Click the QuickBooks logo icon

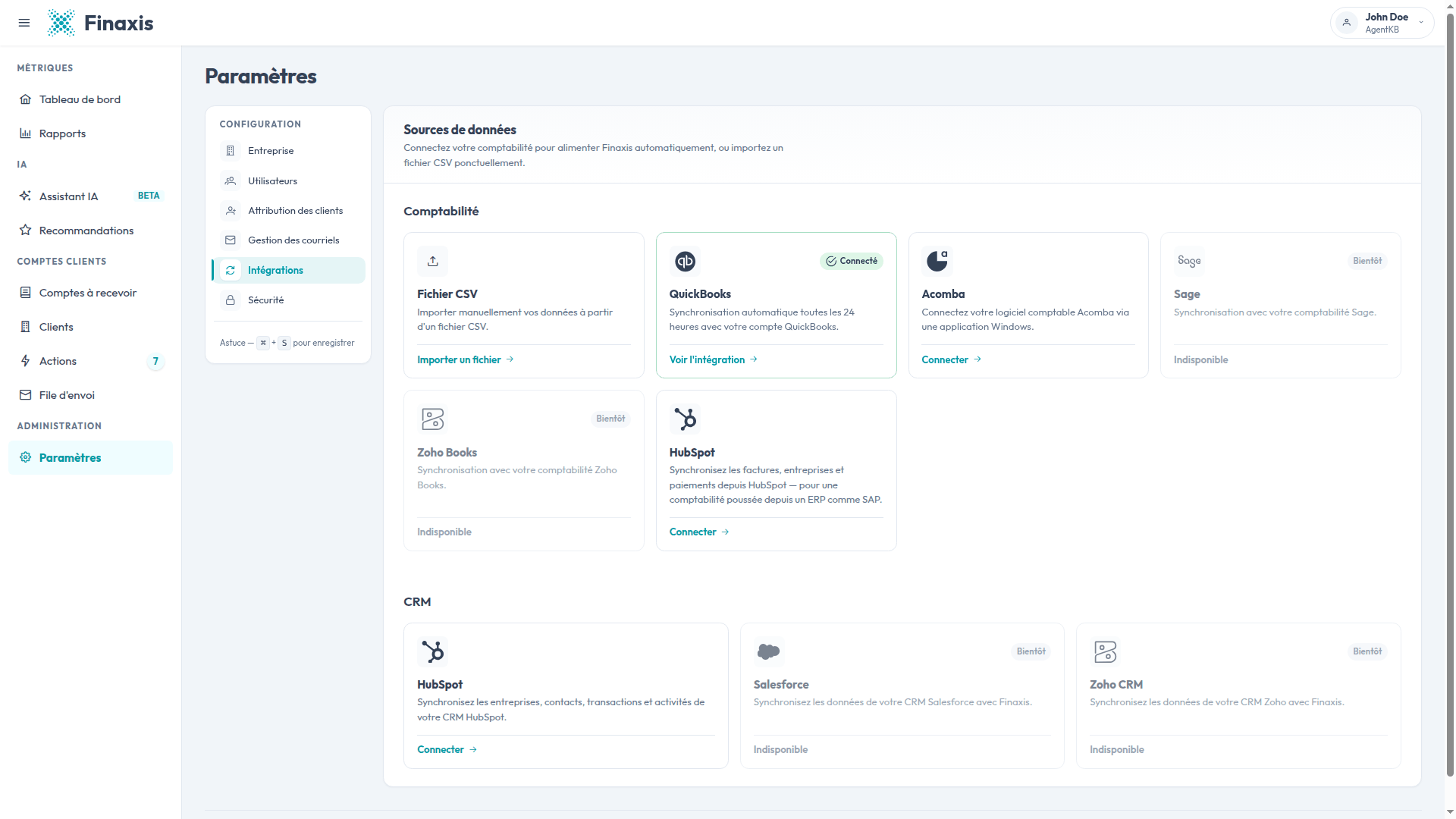pyautogui.click(x=685, y=261)
